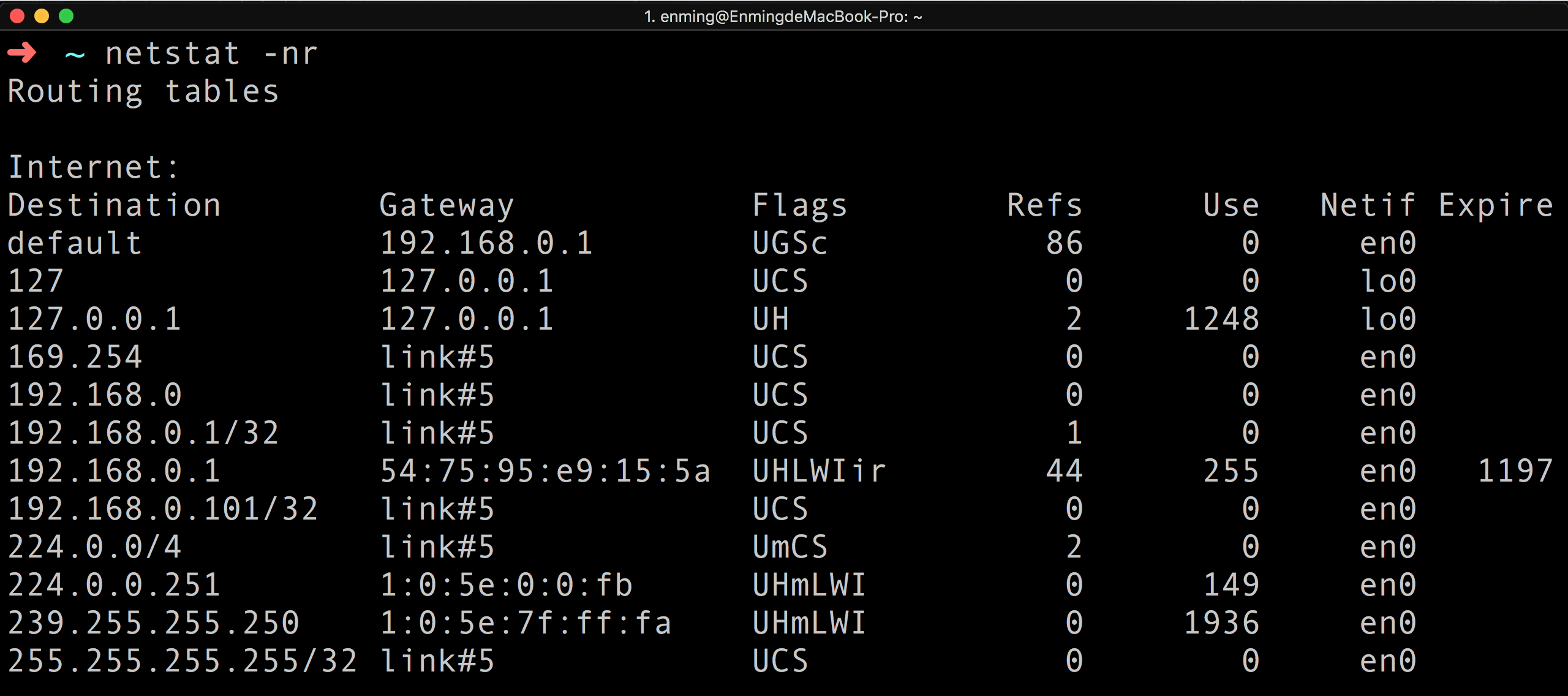The width and height of the screenshot is (1568, 696).
Task: Click the Flags column header
Action: pyautogui.click(x=799, y=205)
